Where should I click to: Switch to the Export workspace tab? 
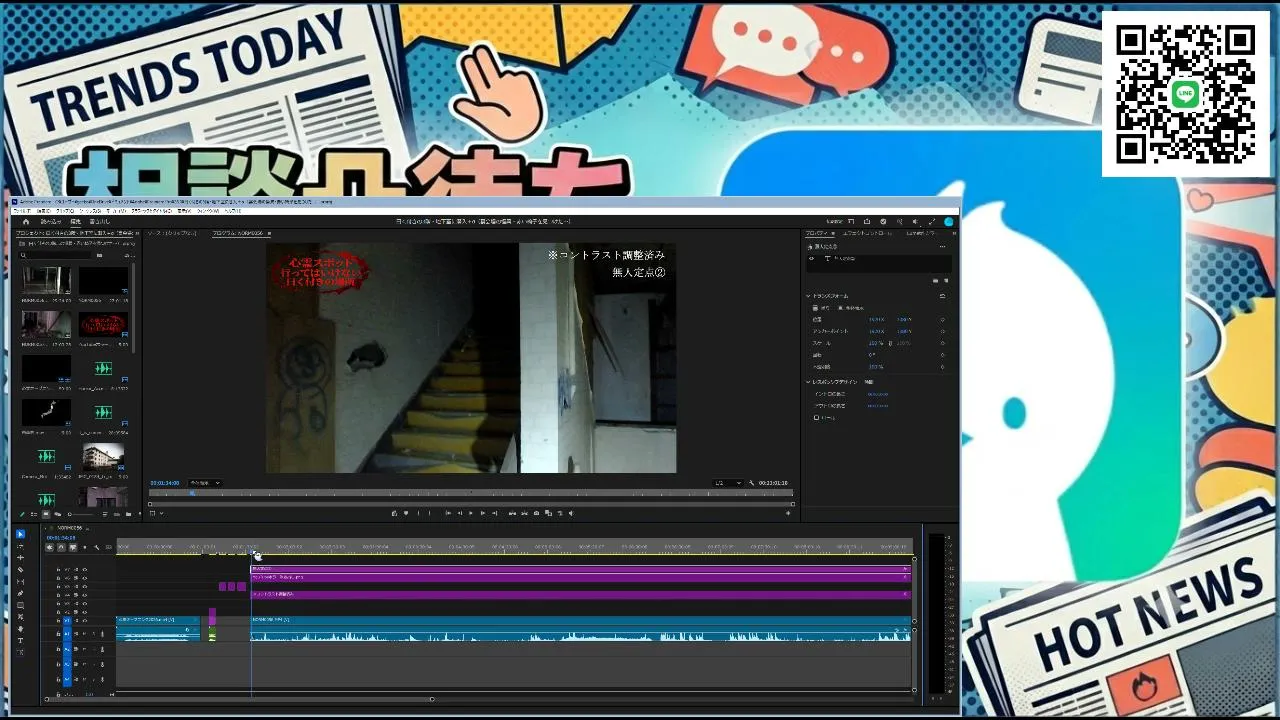coord(99,221)
